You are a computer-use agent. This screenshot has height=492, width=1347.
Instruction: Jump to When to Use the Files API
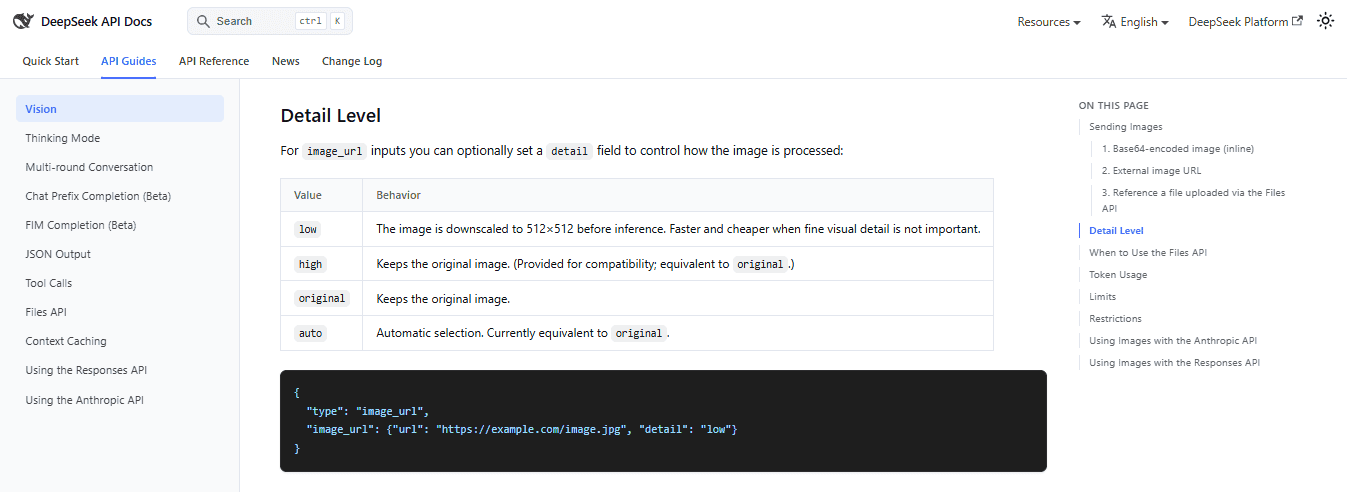pyautogui.click(x=1148, y=253)
